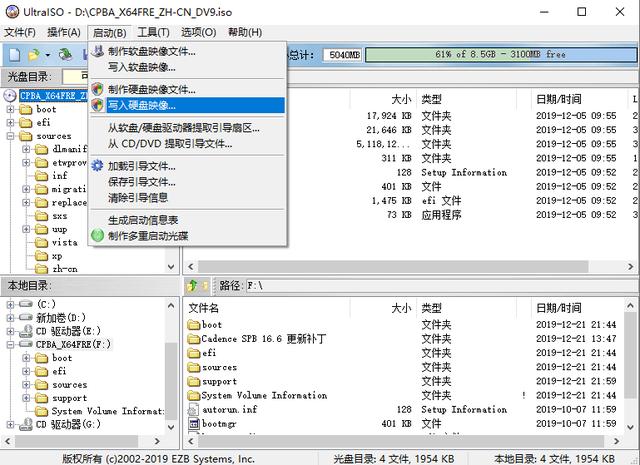Expand the efi folder in 光盘目录 tree
This screenshot has width=640, height=465.
(x=11, y=122)
